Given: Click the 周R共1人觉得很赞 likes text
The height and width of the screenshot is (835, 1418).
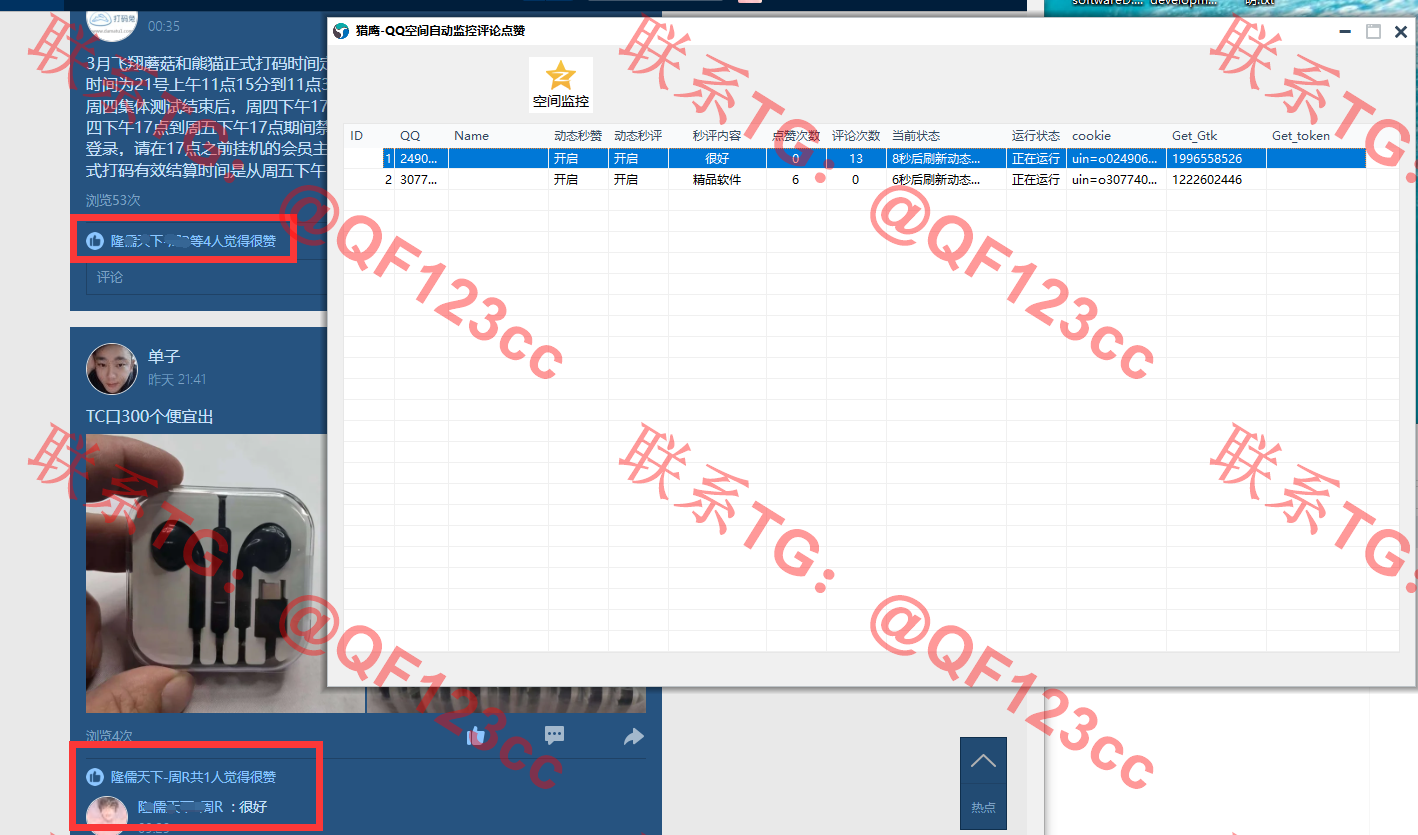Looking at the screenshot, I should 193,777.
